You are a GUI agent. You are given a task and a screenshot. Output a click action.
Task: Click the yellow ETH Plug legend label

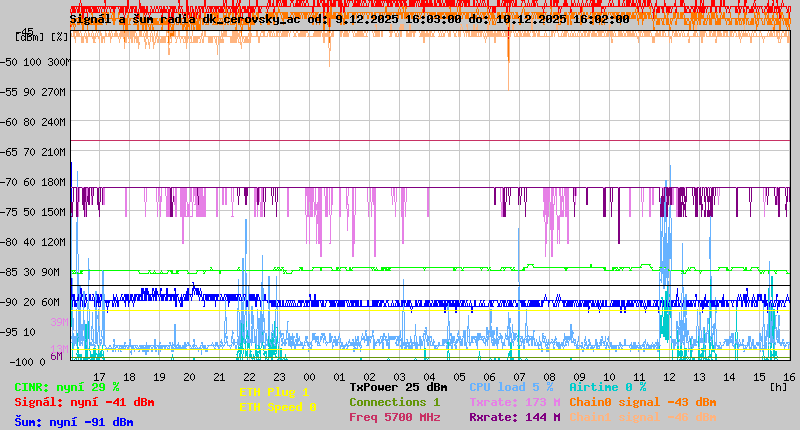point(274,392)
